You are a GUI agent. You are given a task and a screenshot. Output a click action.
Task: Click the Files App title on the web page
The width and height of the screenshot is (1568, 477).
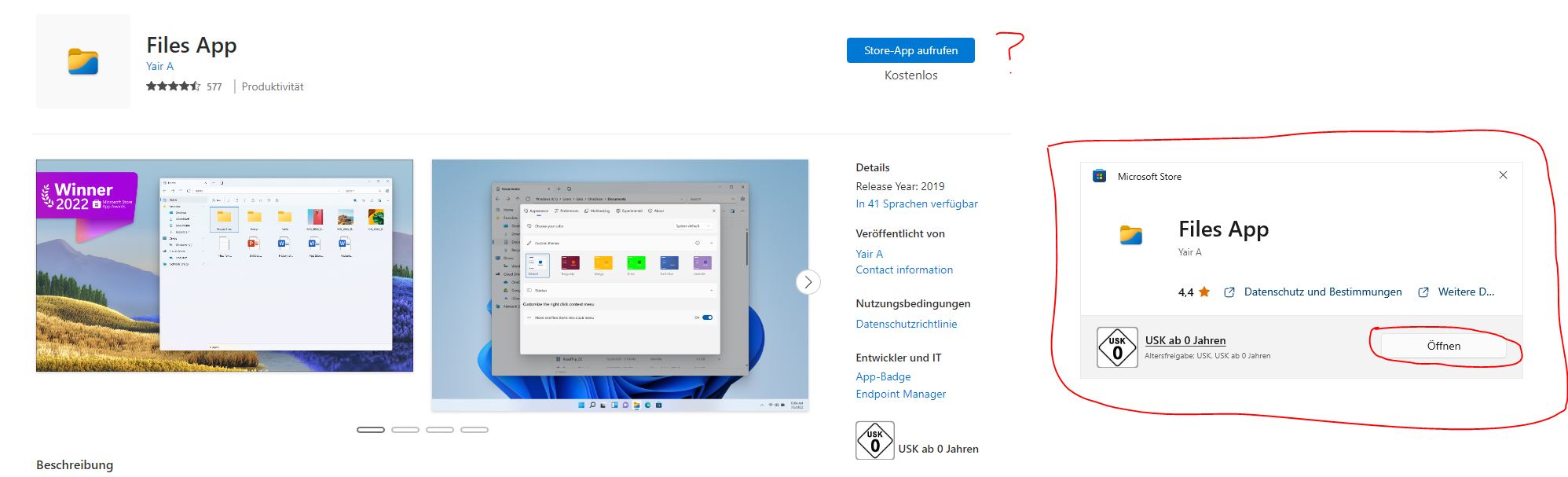click(x=192, y=46)
